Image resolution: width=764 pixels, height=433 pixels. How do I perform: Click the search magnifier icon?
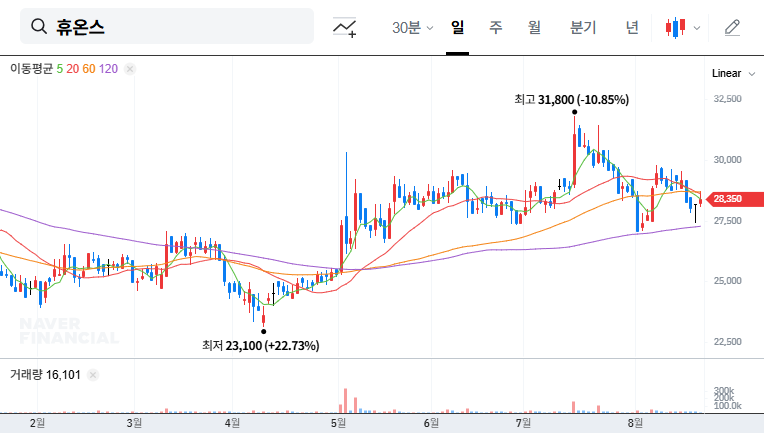(x=39, y=27)
